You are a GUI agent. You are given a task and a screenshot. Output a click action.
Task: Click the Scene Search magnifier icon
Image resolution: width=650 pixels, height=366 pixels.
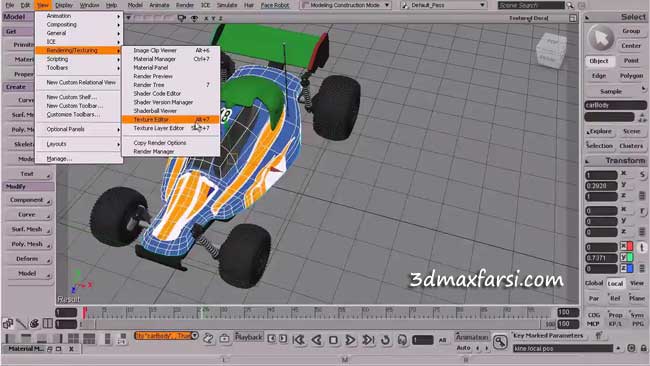click(570, 5)
